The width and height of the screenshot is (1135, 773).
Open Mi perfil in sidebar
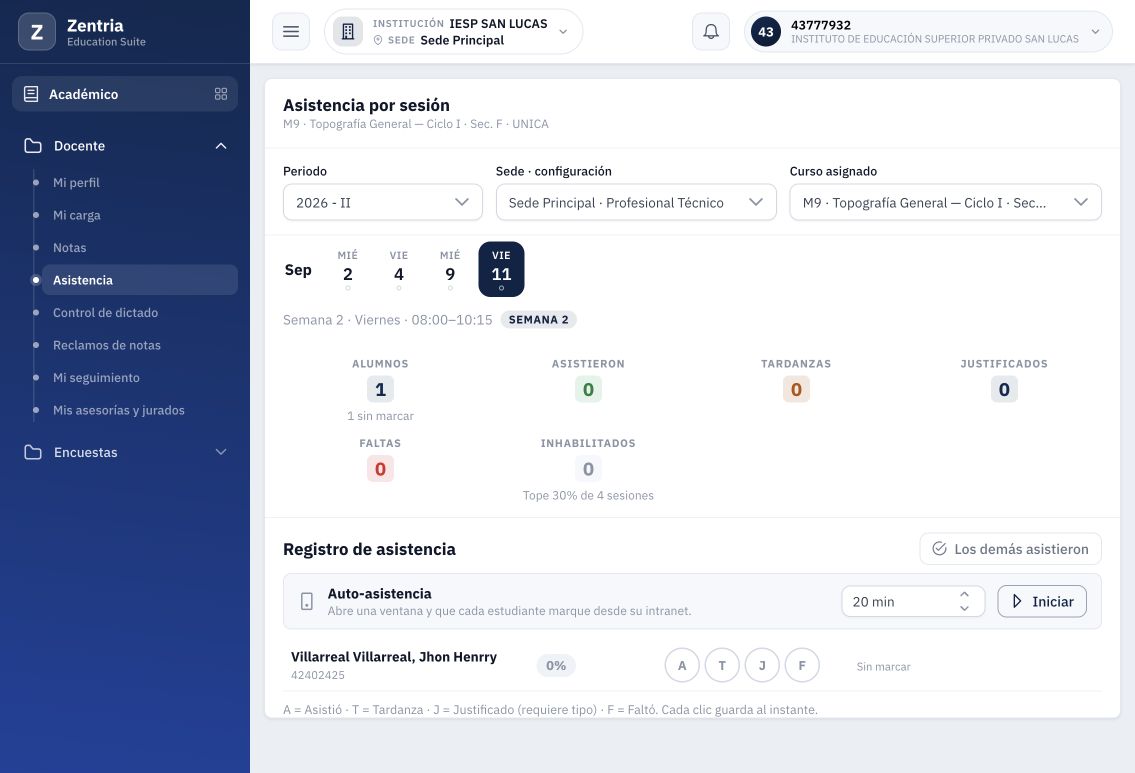click(x=76, y=182)
